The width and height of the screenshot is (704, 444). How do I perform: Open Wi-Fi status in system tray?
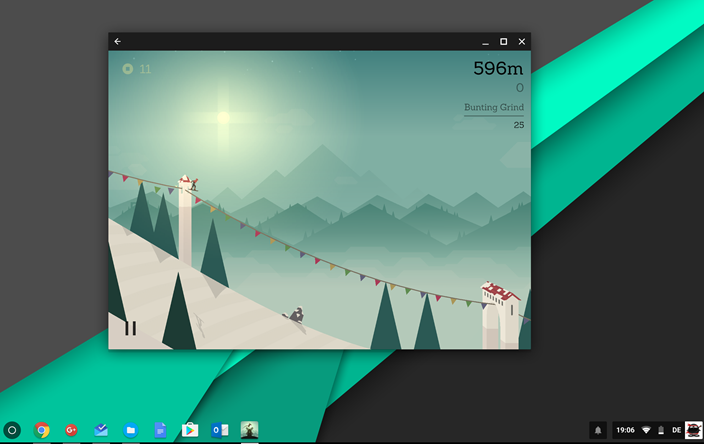(646, 430)
